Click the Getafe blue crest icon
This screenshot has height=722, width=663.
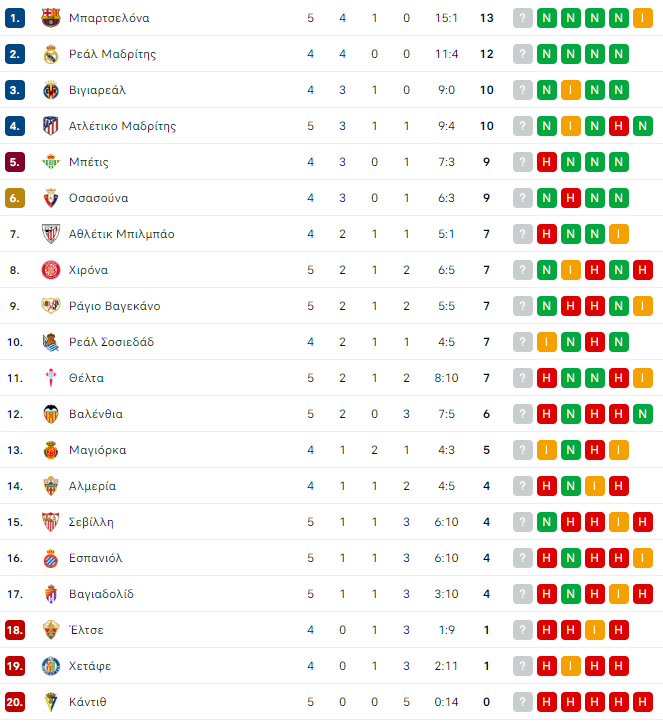pos(51,666)
